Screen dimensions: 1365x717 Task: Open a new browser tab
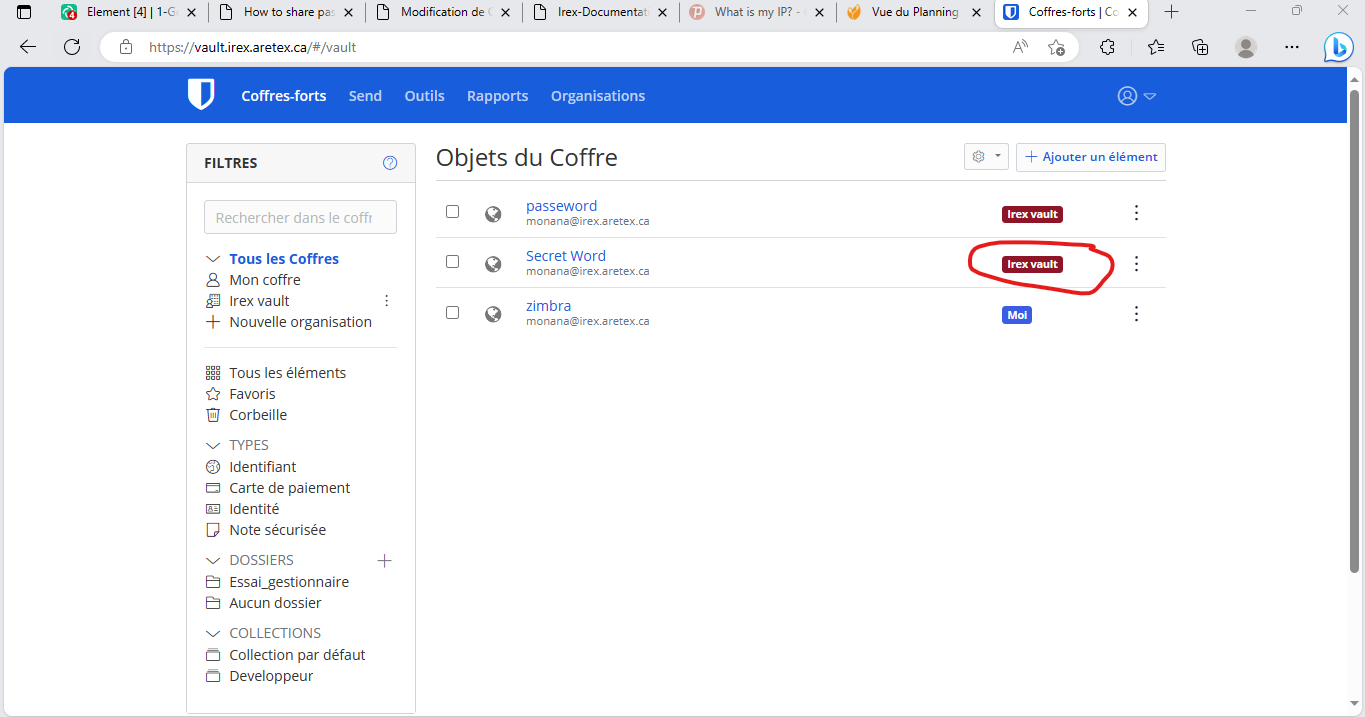pos(1172,12)
